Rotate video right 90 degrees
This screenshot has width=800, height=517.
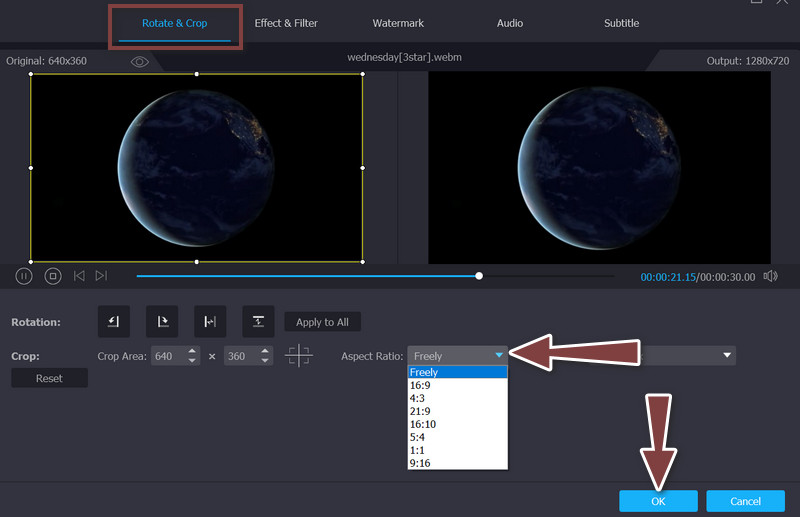pos(161,322)
